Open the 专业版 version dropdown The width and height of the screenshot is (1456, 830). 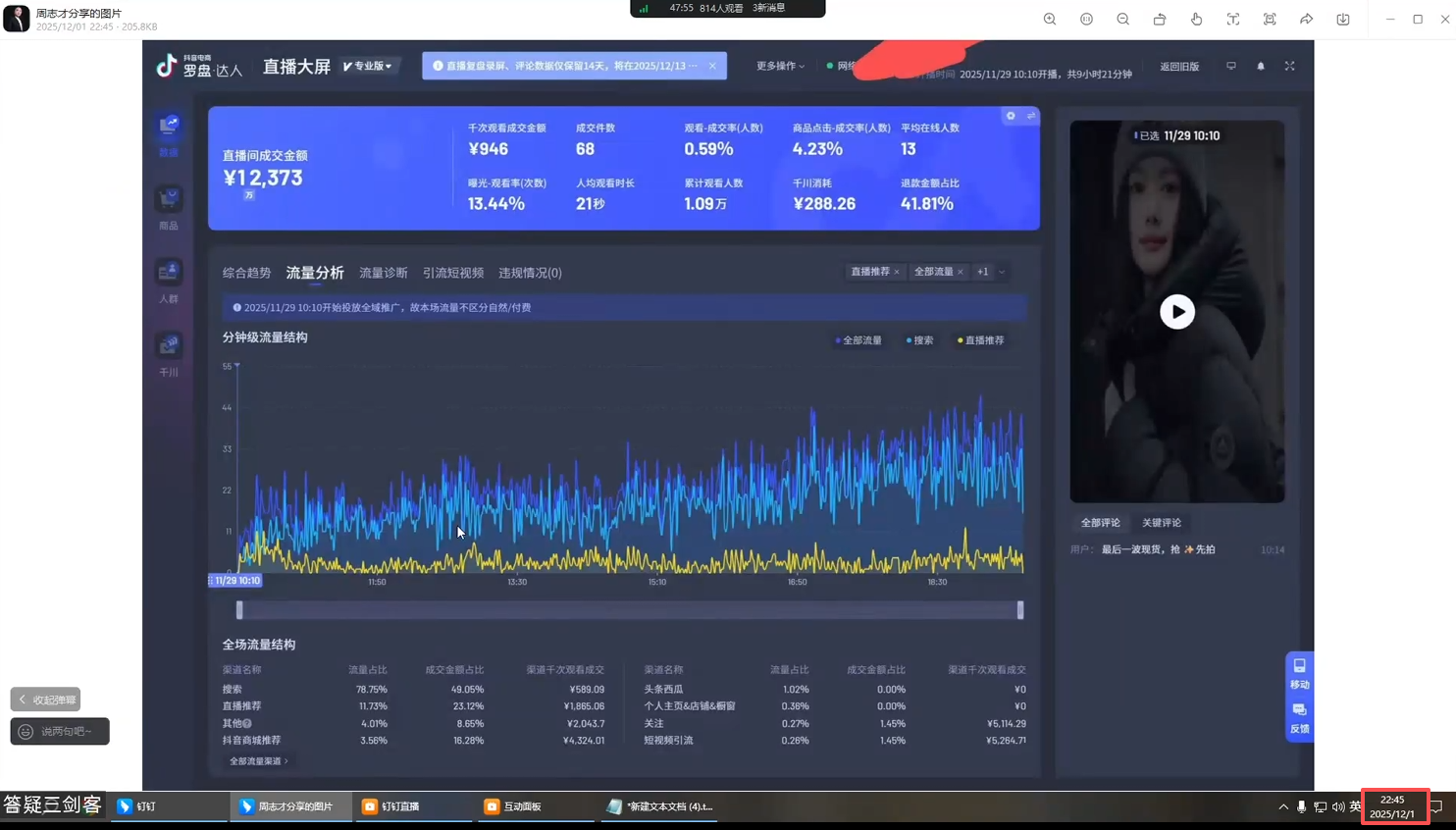368,67
